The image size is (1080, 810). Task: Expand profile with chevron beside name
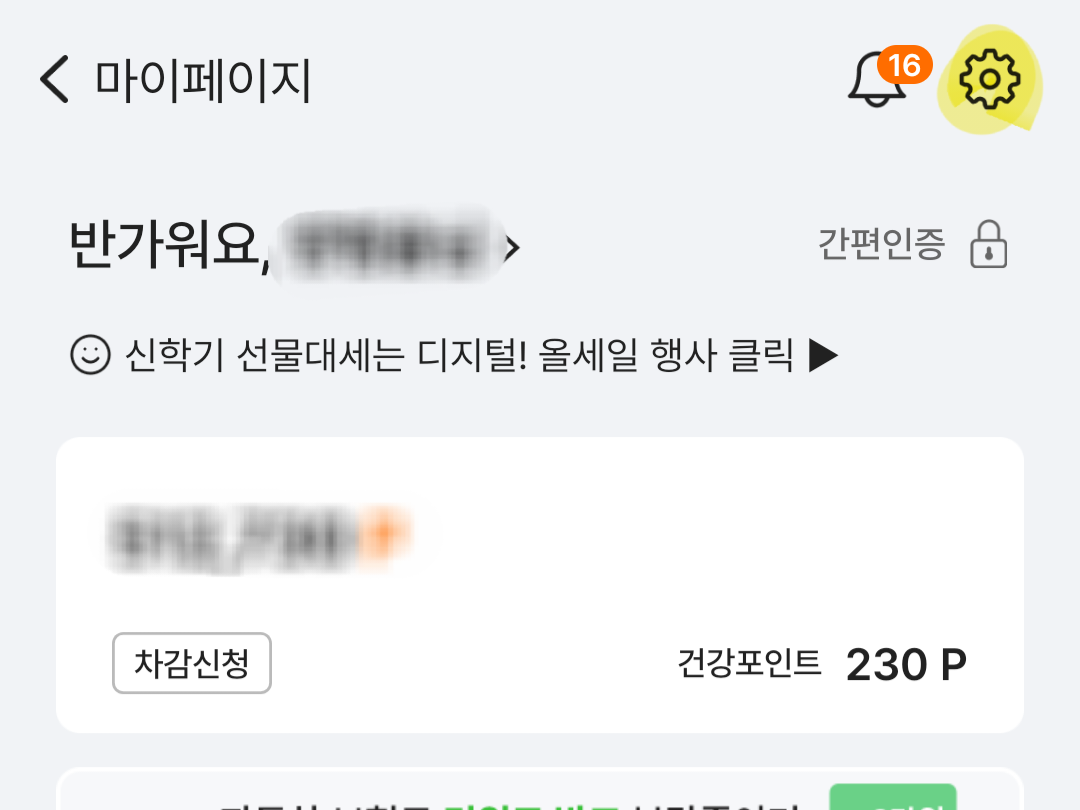512,248
